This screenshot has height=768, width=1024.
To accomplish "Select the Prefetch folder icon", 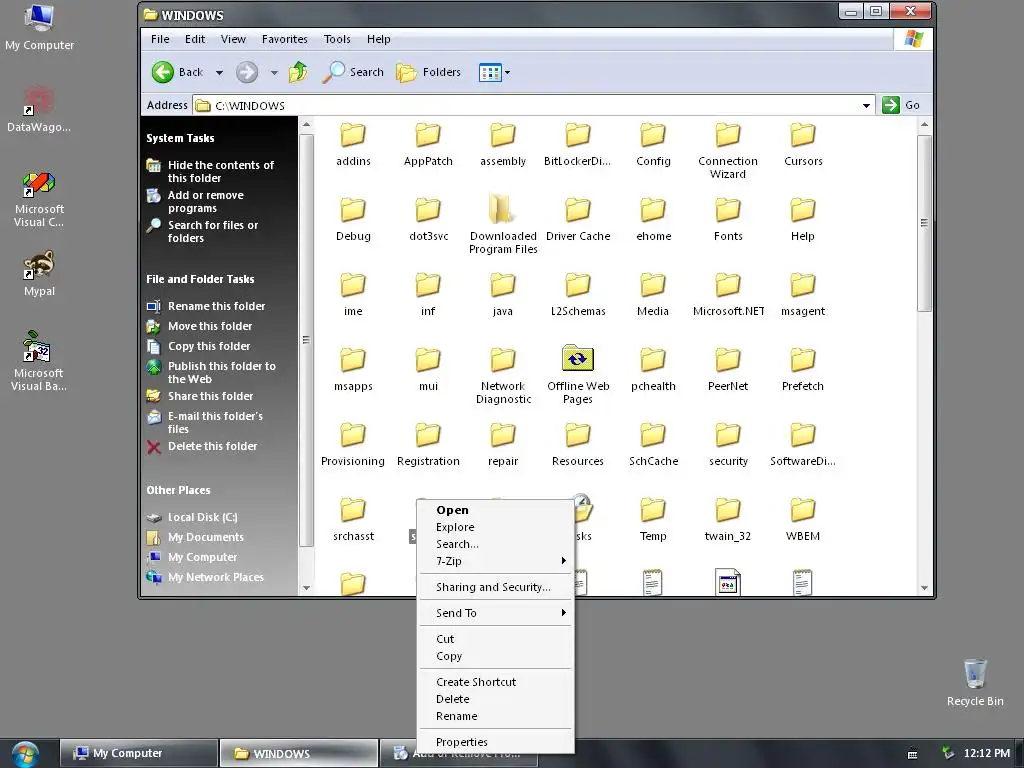I will (803, 360).
